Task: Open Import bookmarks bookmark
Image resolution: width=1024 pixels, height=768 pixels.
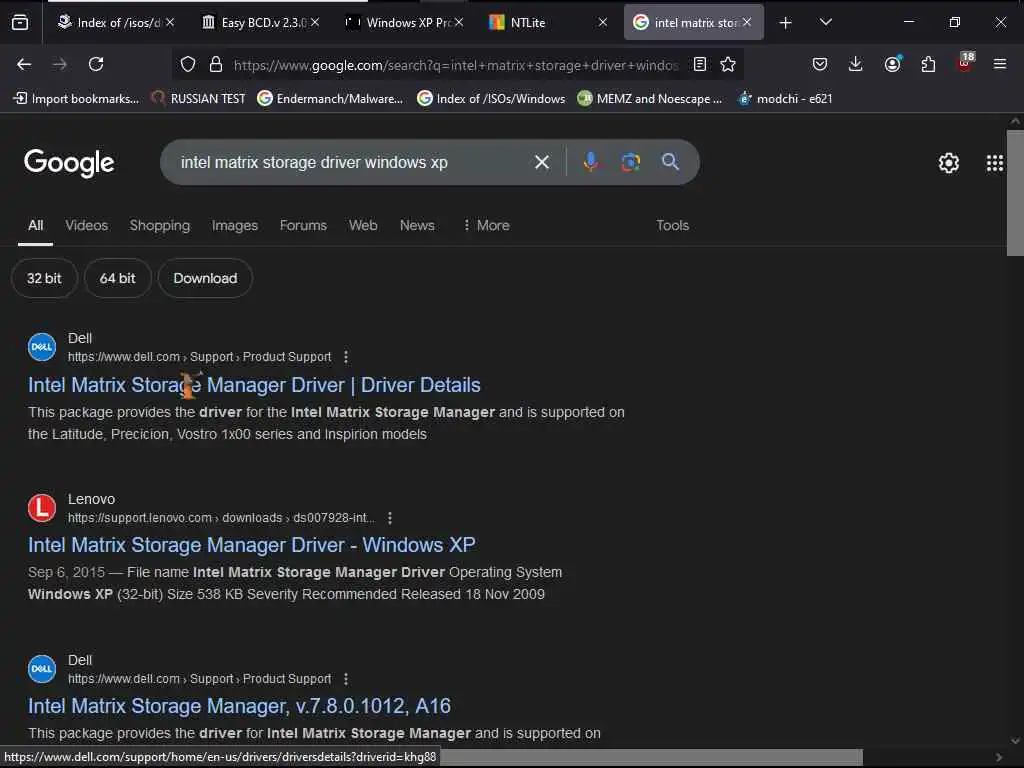Action: [x=76, y=99]
